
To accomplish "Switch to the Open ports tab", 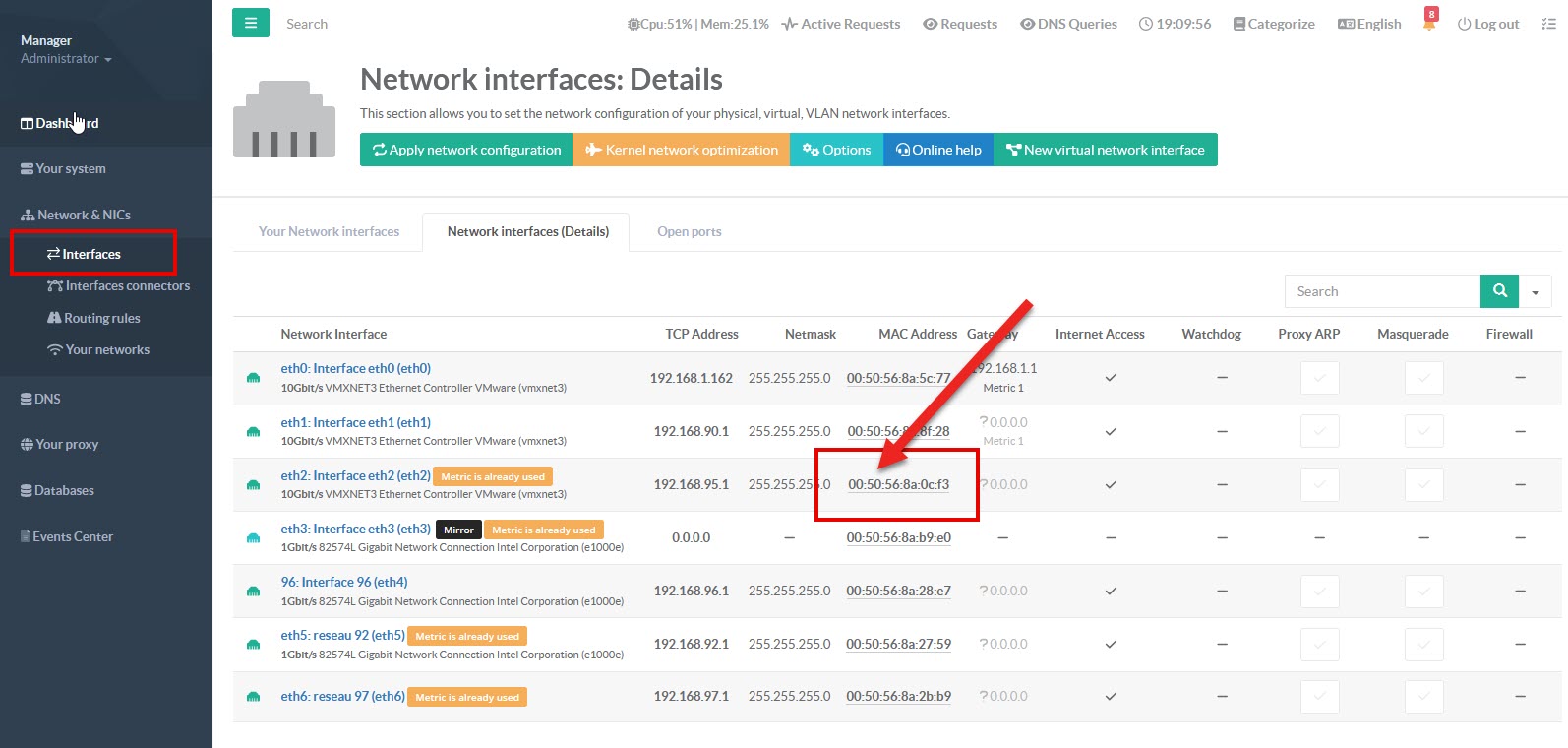I will [689, 232].
